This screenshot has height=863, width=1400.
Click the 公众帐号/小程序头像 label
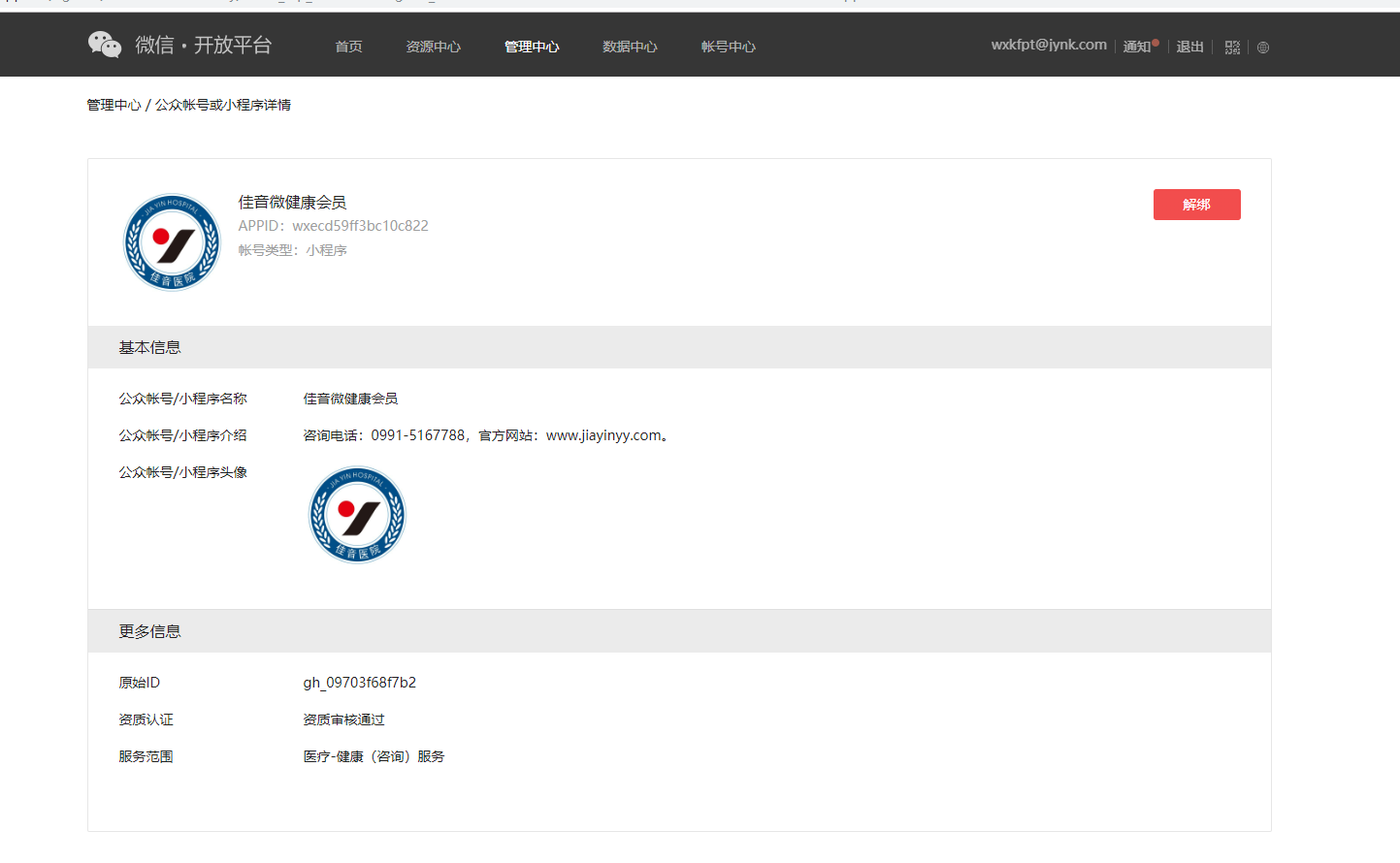pos(183,472)
